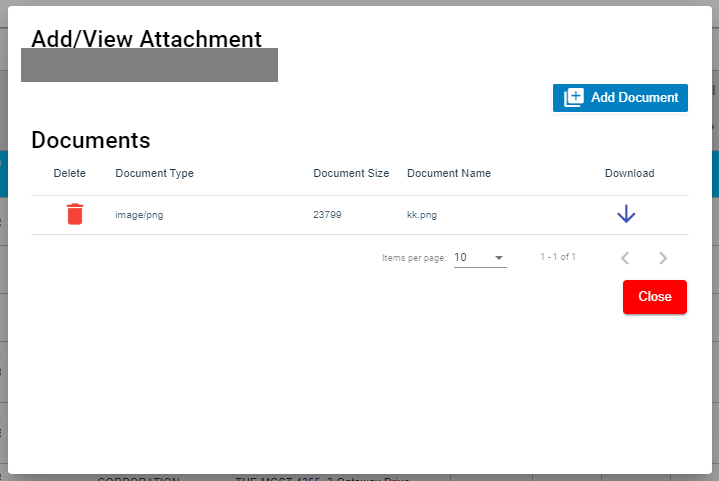The height and width of the screenshot is (481, 719).
Task: Click the Delete column header
Action: click(x=70, y=173)
